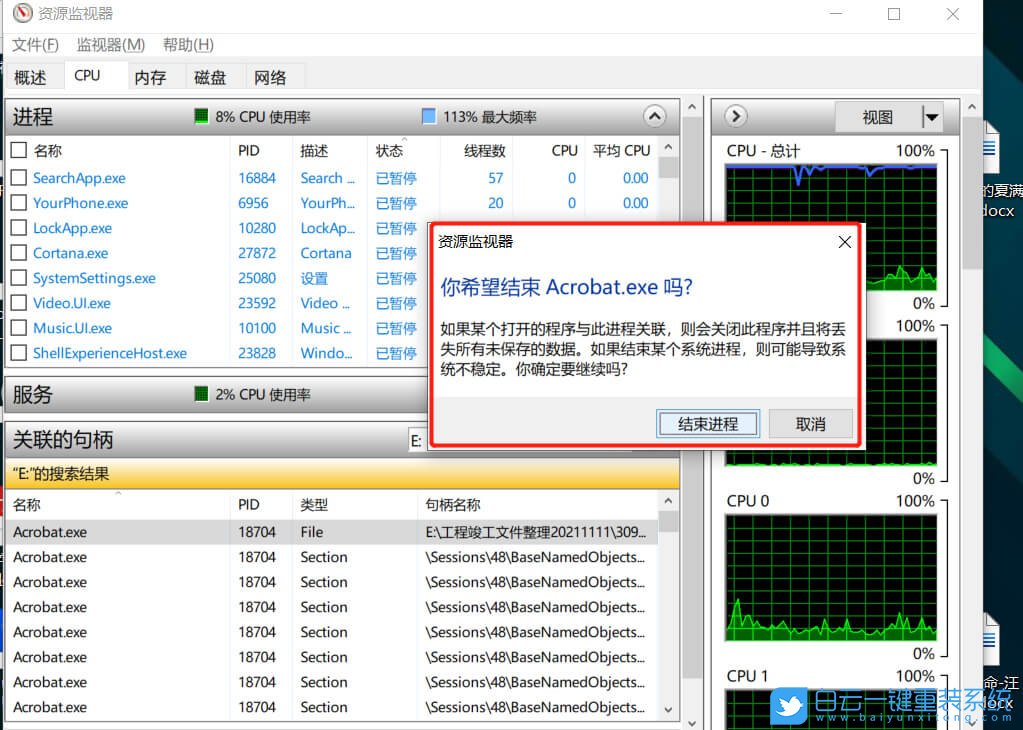Collapse the 进程 section with its chevron
Screen dimensions: 1023x730
[x=655, y=116]
